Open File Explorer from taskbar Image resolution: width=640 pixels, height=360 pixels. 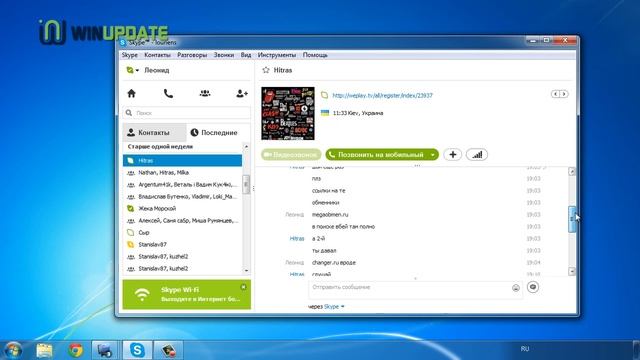[44, 350]
